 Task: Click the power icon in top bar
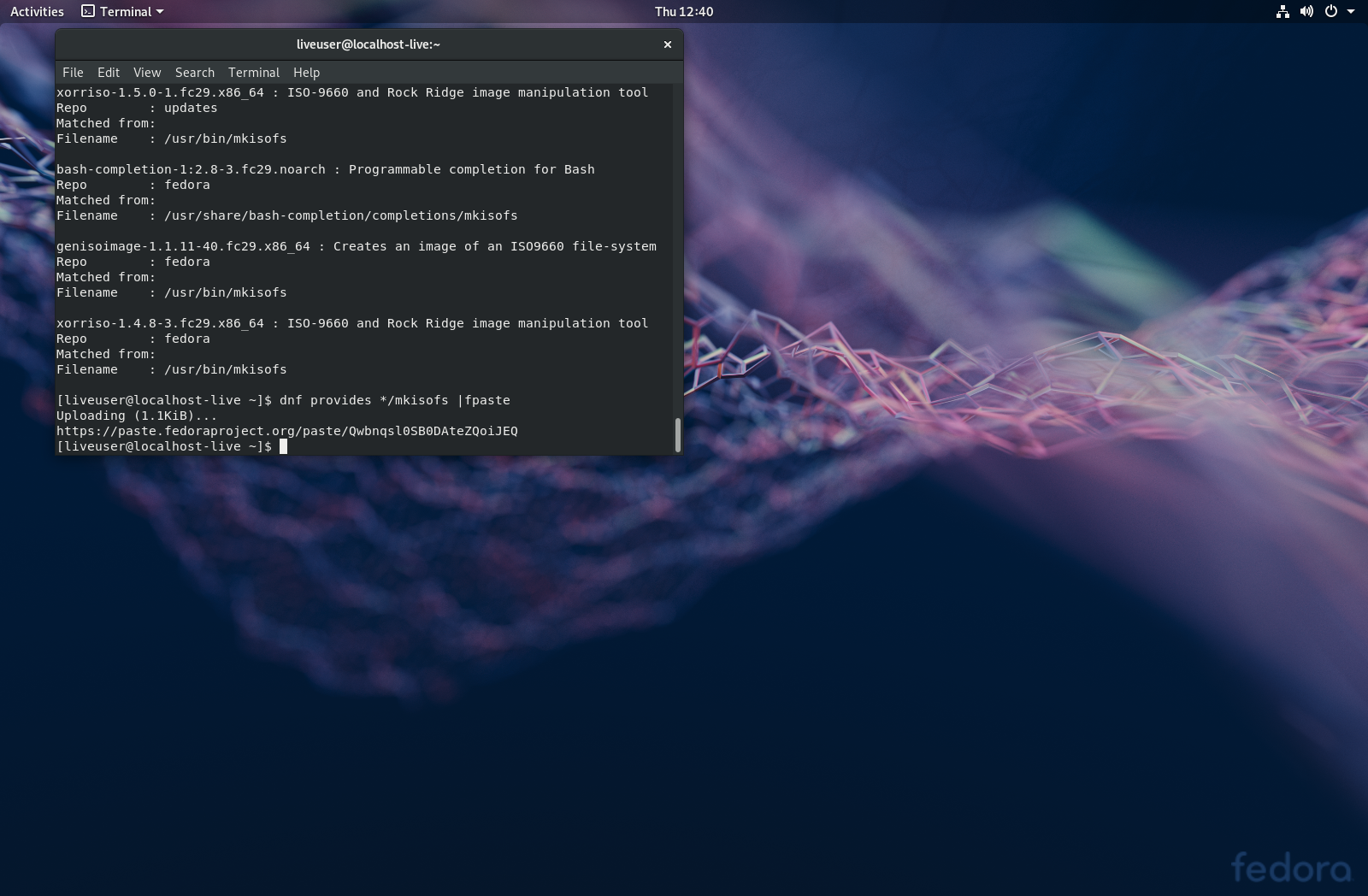[1330, 11]
